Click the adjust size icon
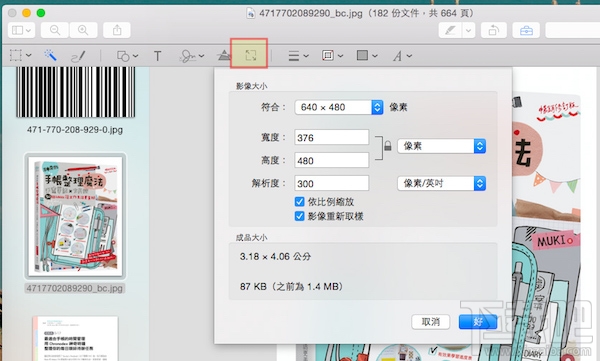The height and width of the screenshot is (361, 600). [251, 56]
